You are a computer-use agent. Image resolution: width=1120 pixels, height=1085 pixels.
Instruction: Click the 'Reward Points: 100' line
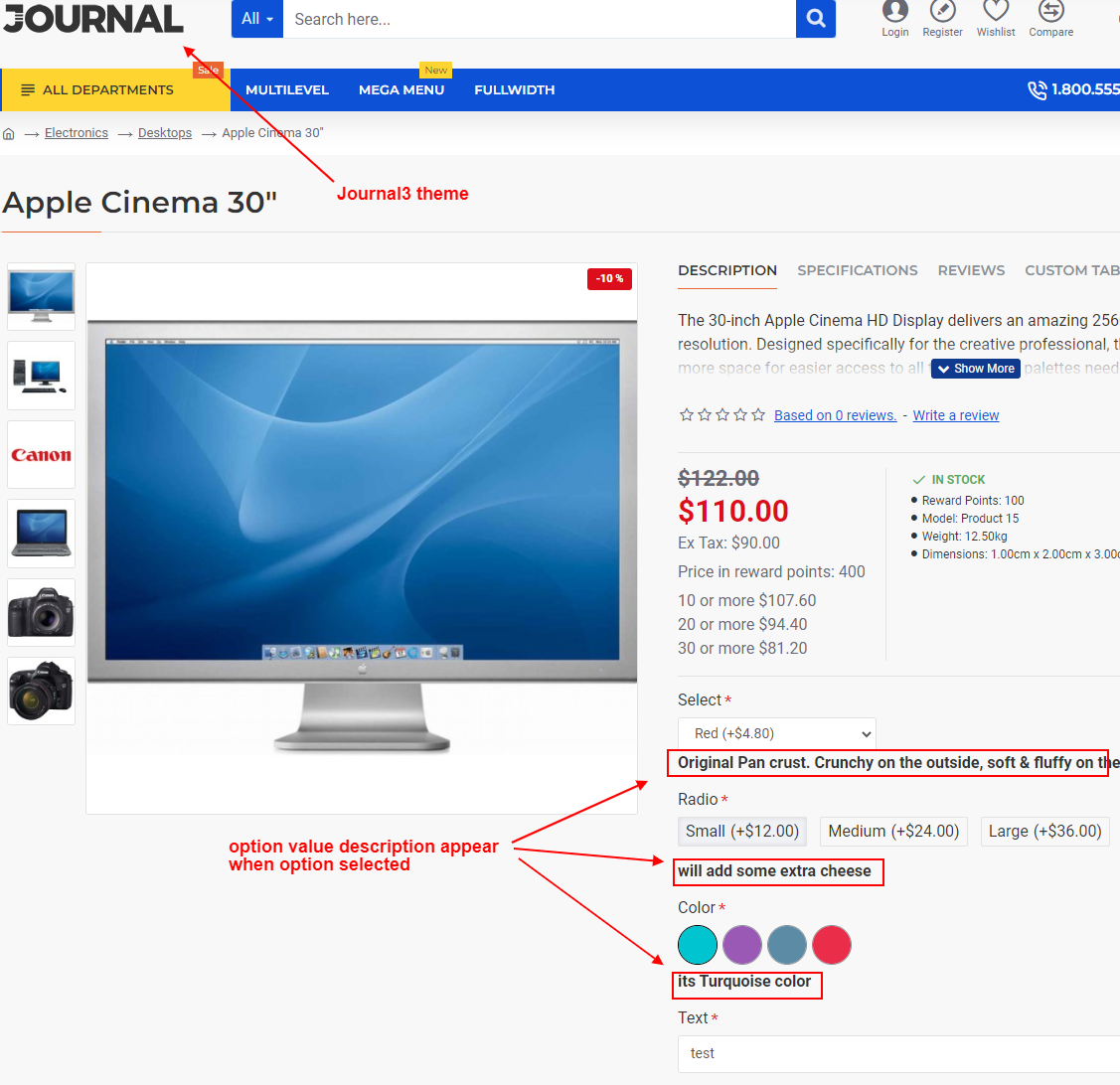tap(973, 501)
